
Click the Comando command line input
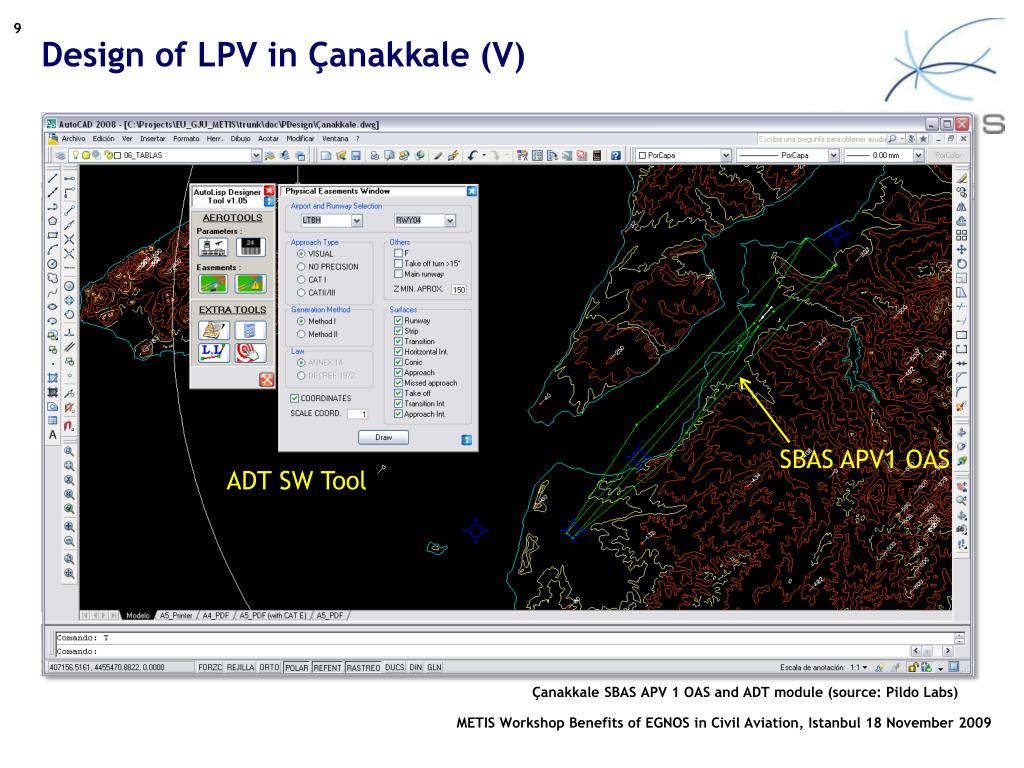coord(483,651)
